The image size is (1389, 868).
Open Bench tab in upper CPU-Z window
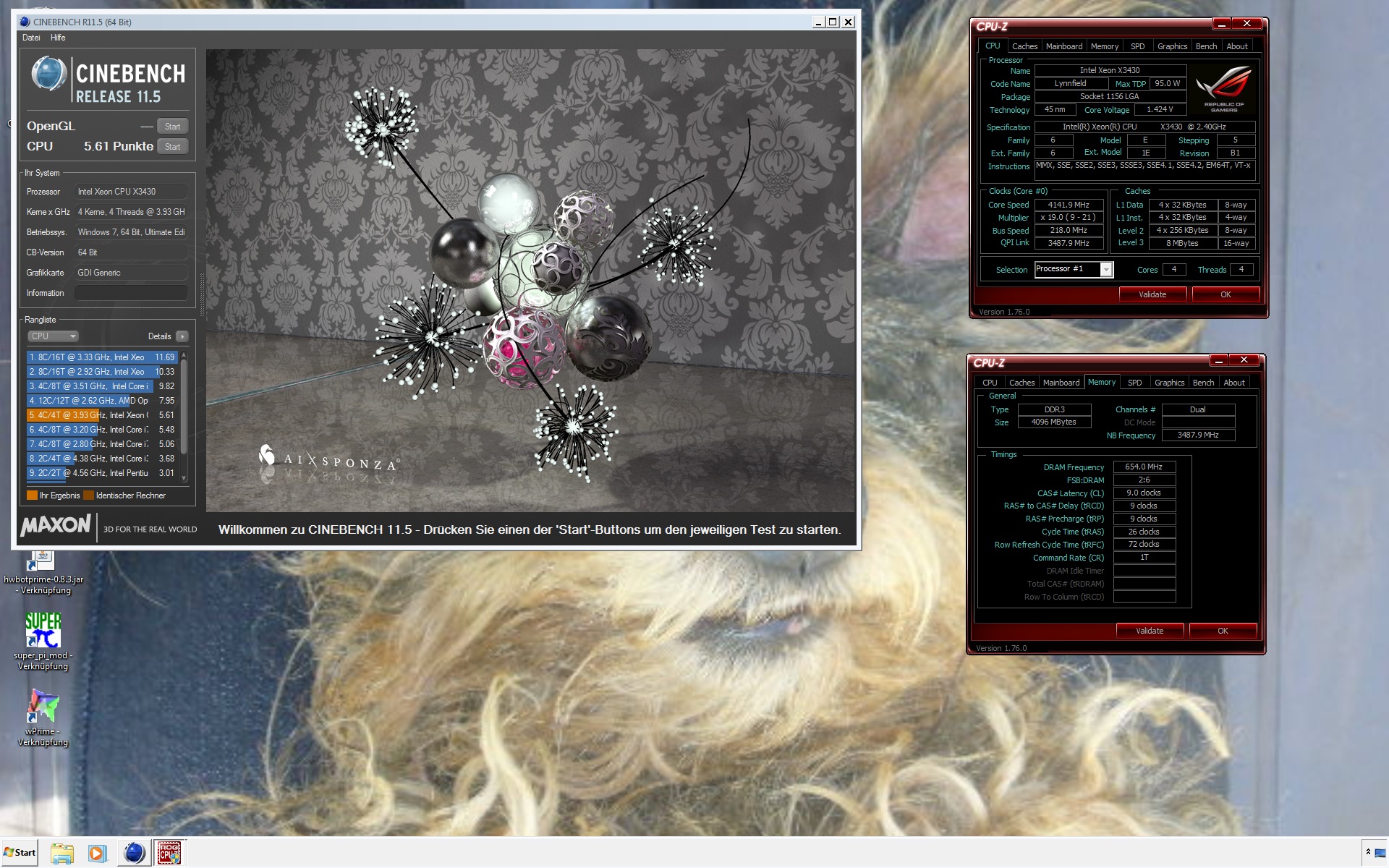coord(1206,46)
